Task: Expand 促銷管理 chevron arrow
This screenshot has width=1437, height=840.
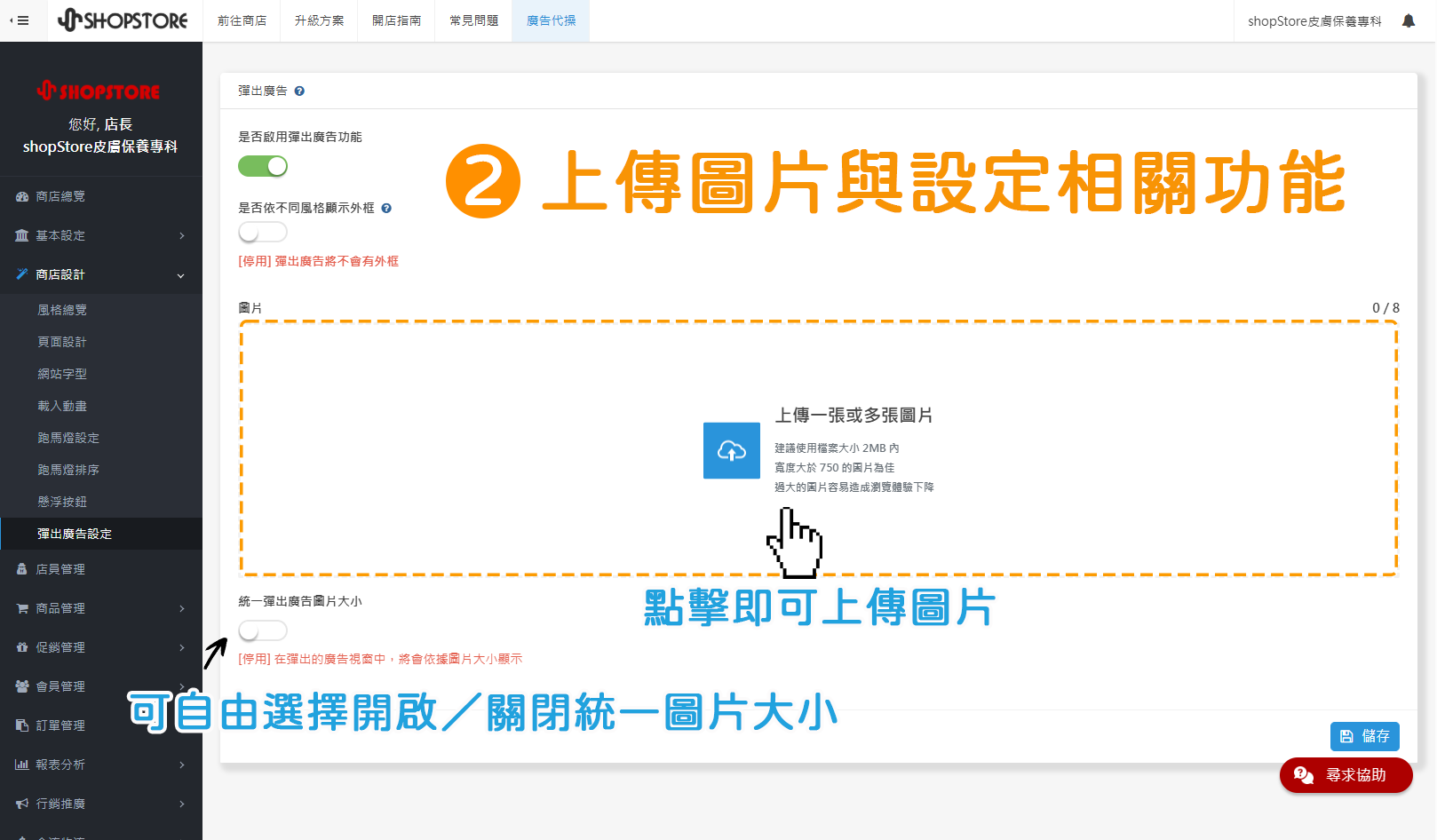Action: (x=181, y=647)
